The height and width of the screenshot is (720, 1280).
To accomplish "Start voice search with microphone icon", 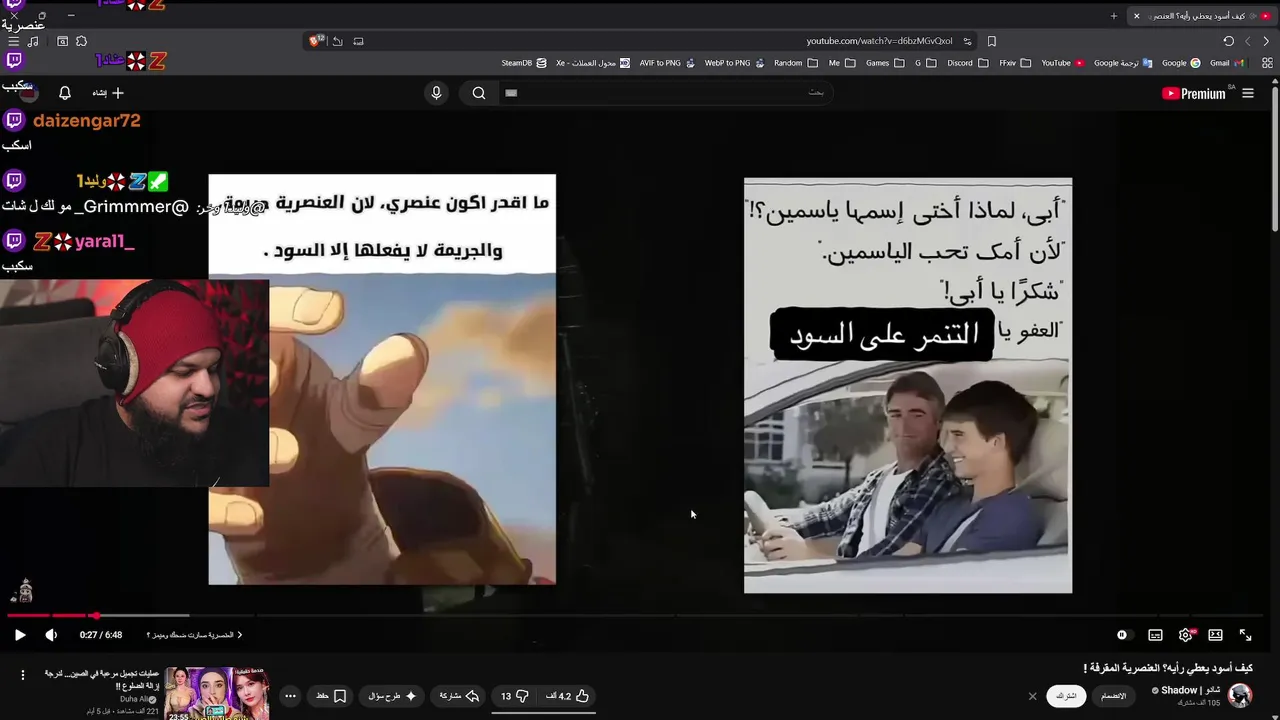I will click(x=436, y=93).
